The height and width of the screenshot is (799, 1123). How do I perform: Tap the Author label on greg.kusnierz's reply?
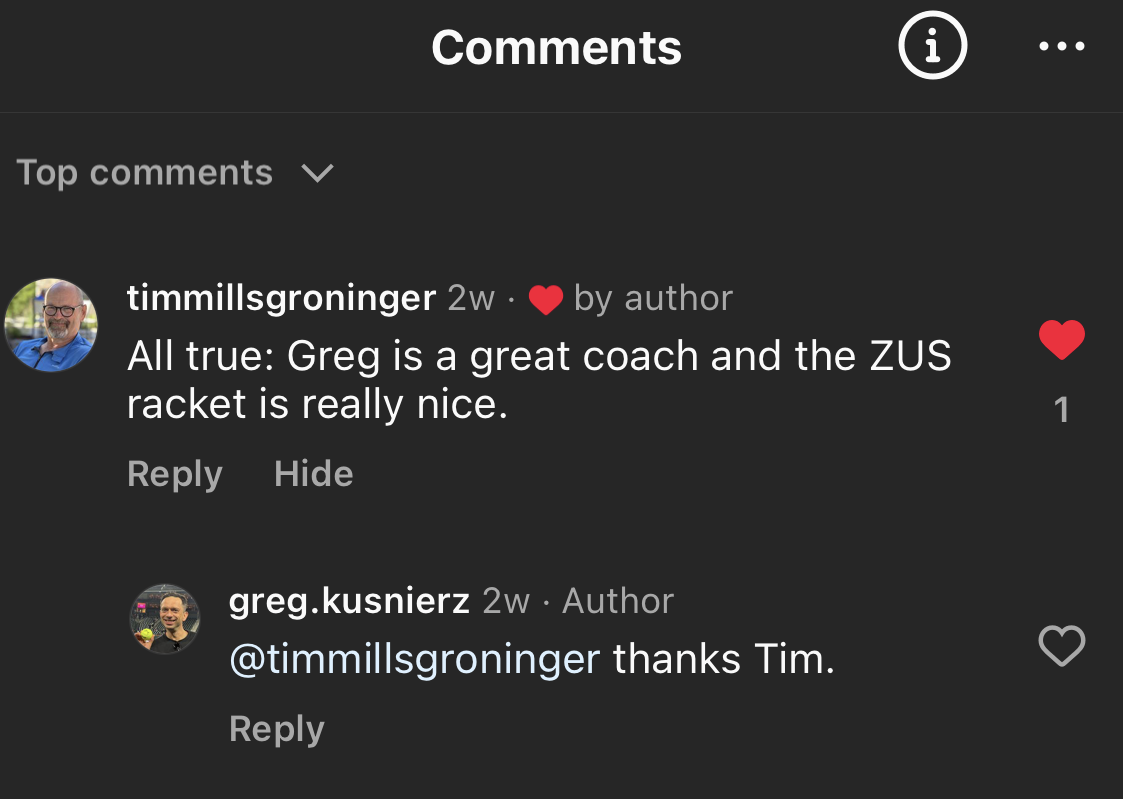coord(618,601)
